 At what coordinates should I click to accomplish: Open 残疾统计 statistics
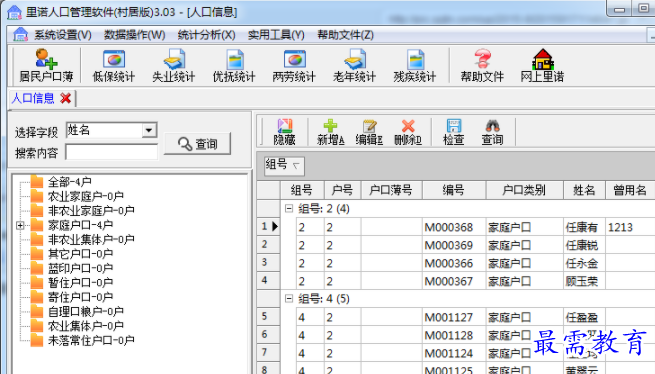(414, 66)
